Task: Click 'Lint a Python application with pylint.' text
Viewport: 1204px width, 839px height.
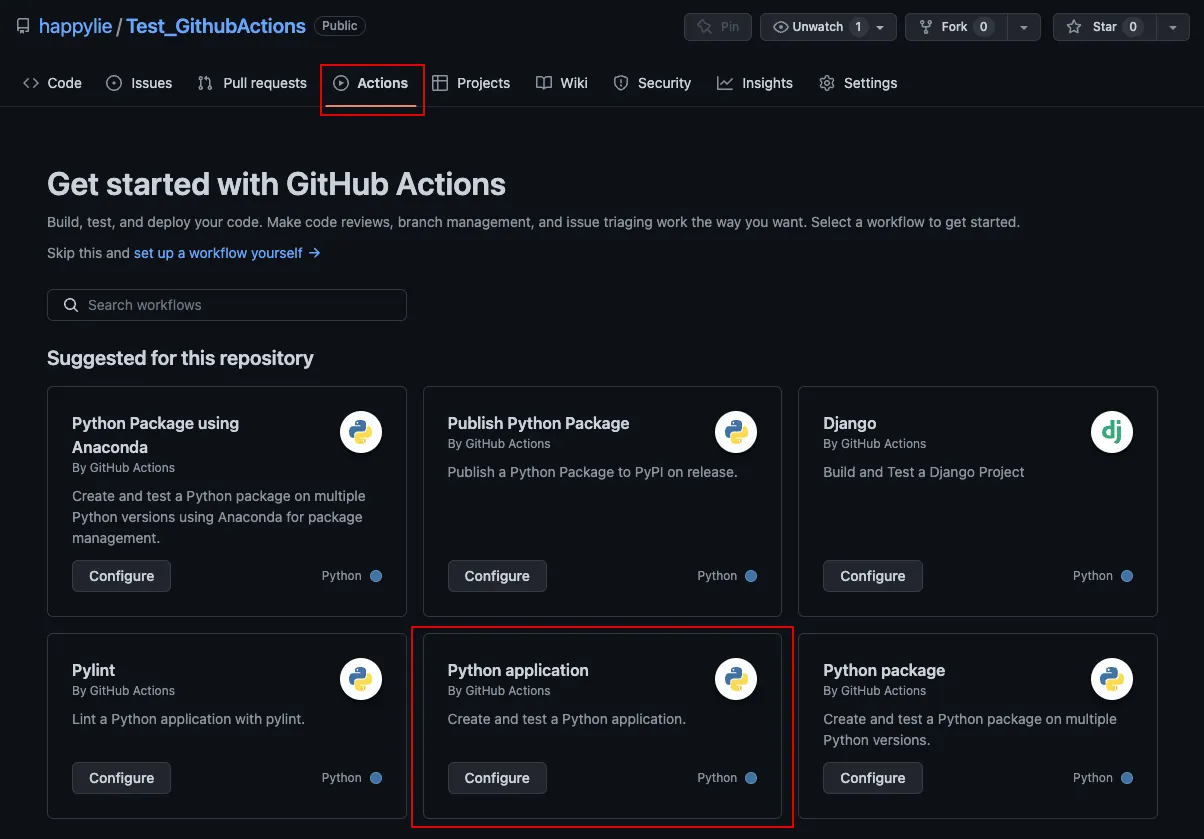Action: (188, 719)
